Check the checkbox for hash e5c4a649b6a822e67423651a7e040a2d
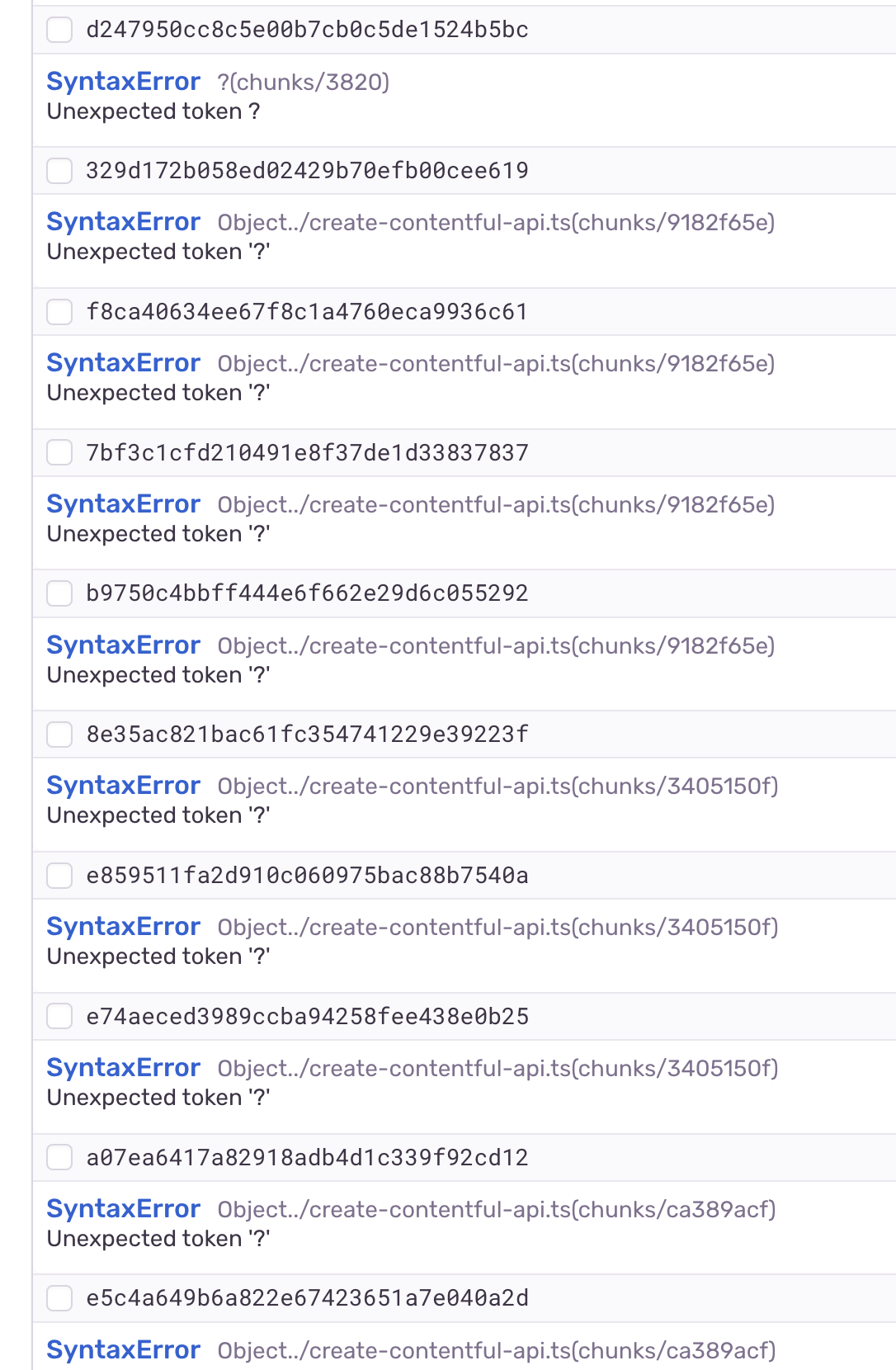 pos(59,1298)
